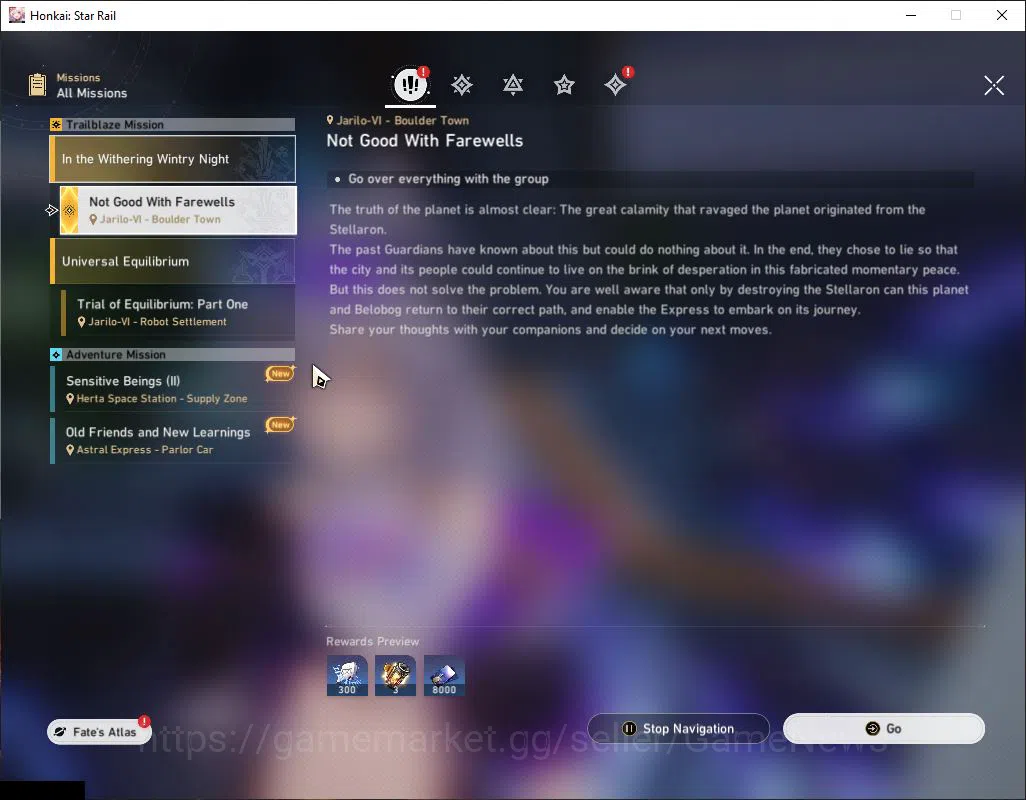Click the Missions clipboard icon
This screenshot has height=800, width=1026.
(37, 84)
